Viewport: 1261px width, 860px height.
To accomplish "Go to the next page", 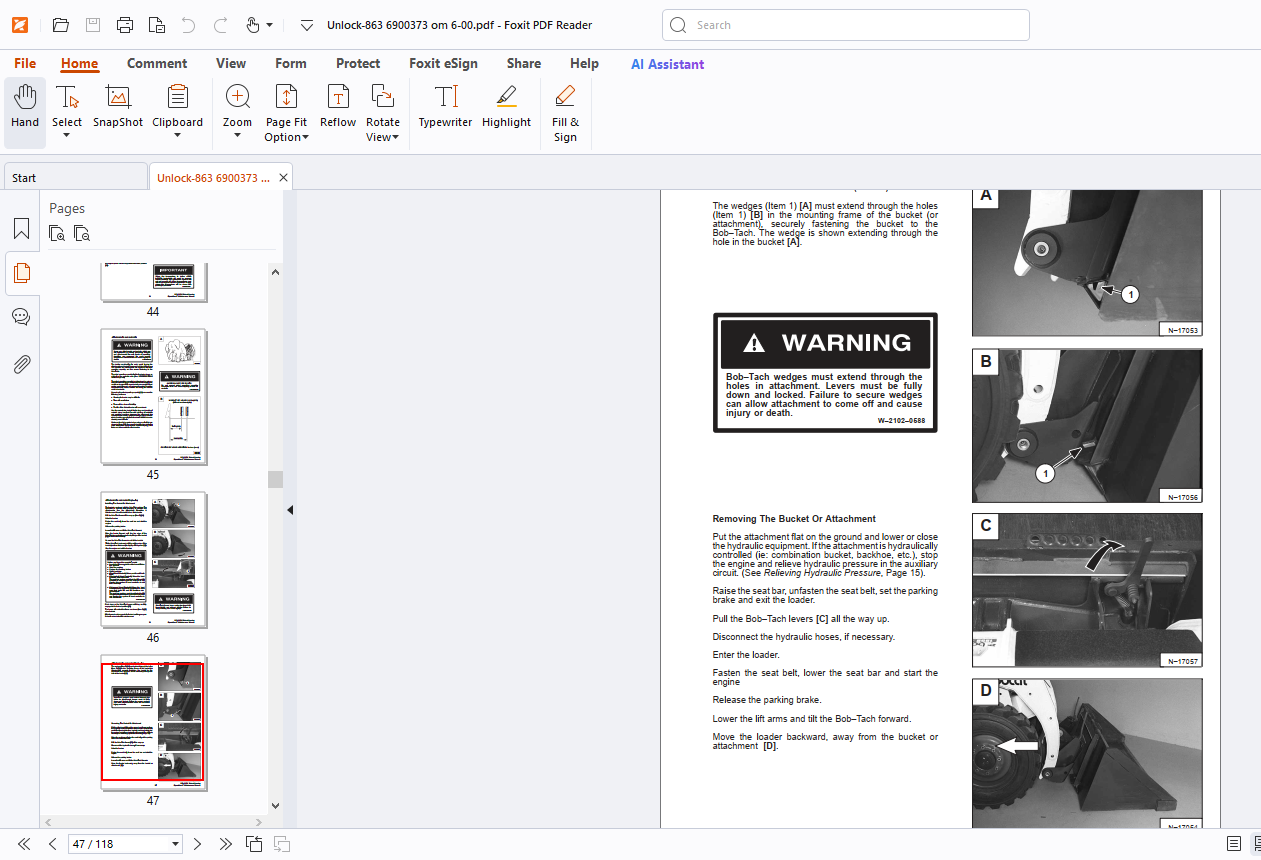I will (197, 844).
